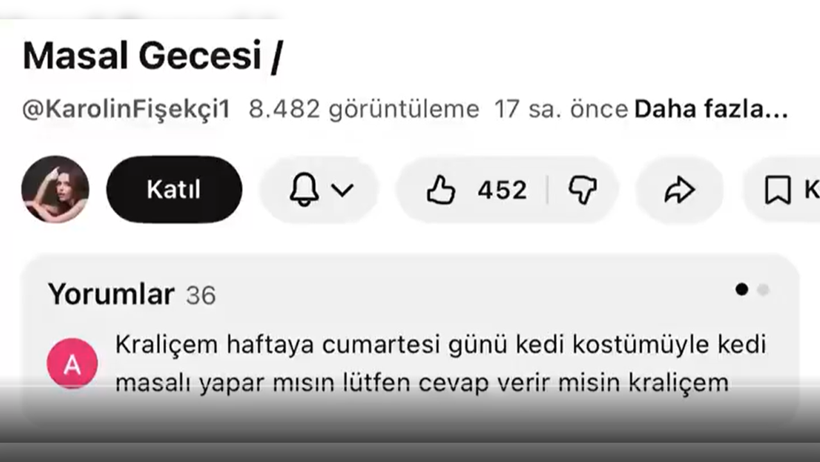
Task: Tap the '8.482 görüntüleme' view count
Action: 363,109
